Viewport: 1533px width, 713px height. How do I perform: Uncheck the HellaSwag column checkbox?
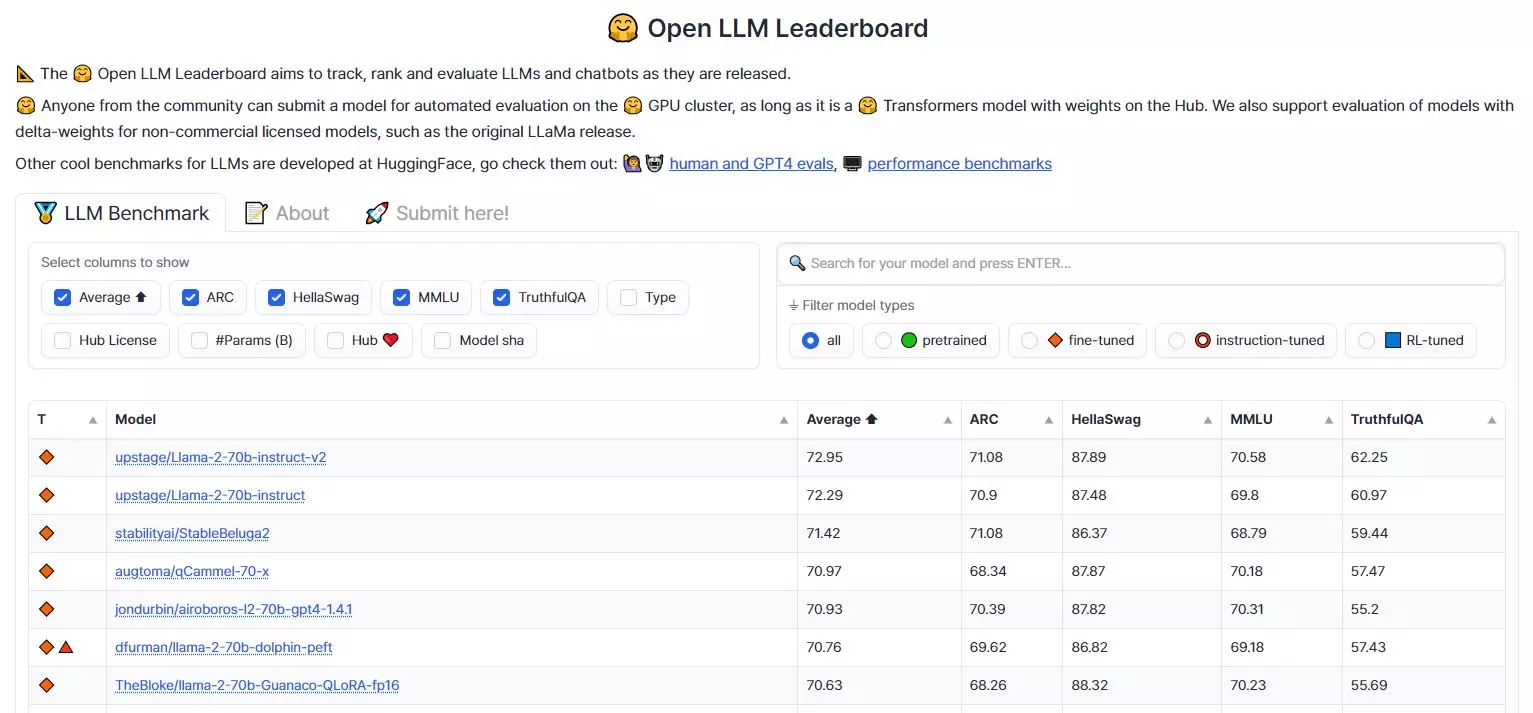pyautogui.click(x=276, y=297)
